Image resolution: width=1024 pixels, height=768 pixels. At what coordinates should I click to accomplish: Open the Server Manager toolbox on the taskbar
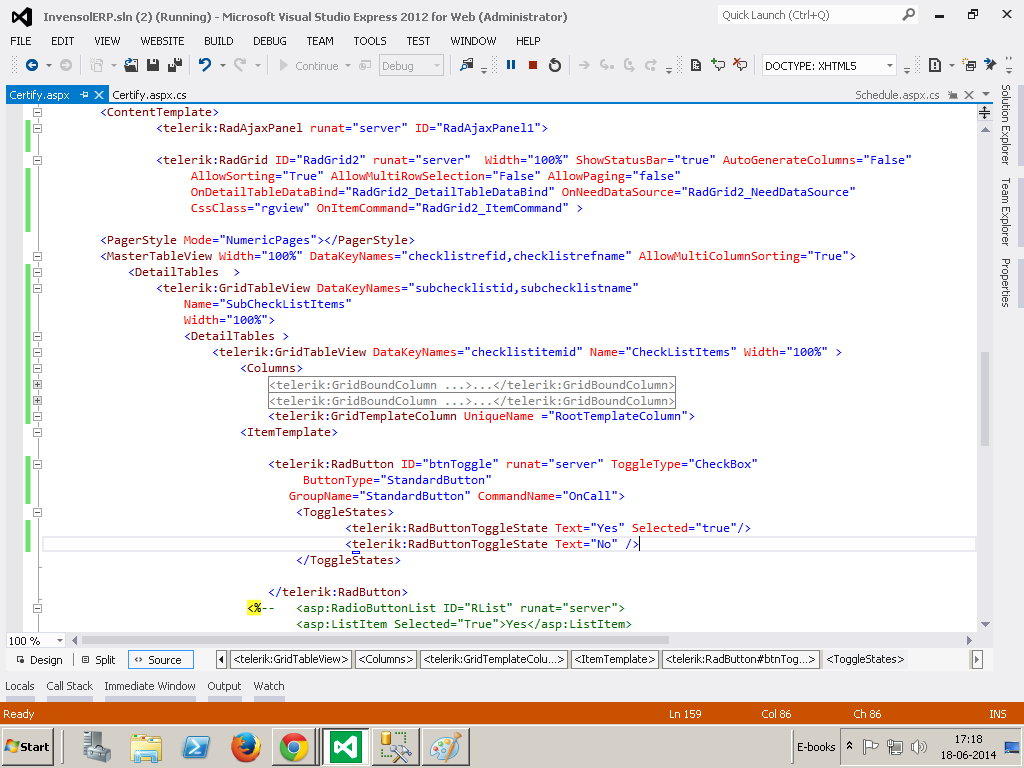pyautogui.click(x=97, y=747)
